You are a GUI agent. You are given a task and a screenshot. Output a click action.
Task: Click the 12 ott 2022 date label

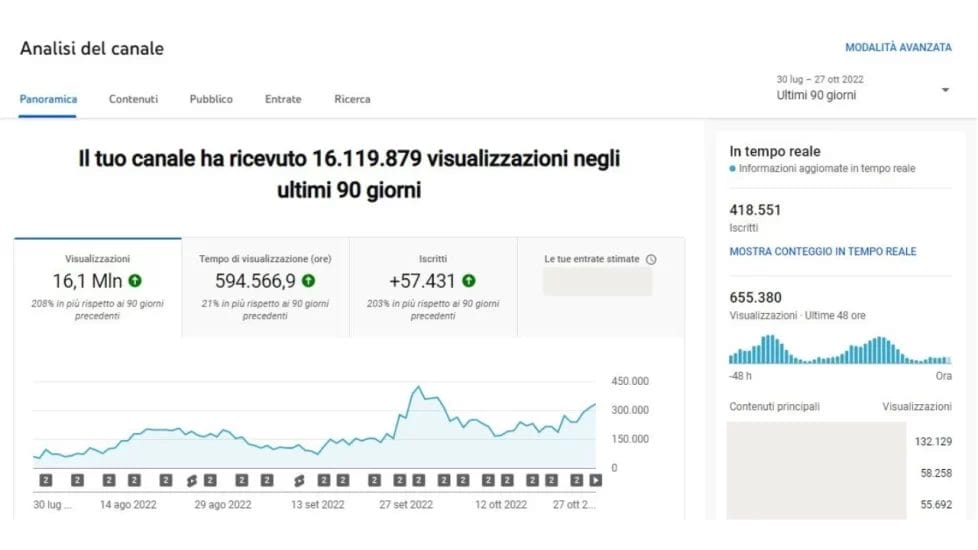pyautogui.click(x=501, y=504)
